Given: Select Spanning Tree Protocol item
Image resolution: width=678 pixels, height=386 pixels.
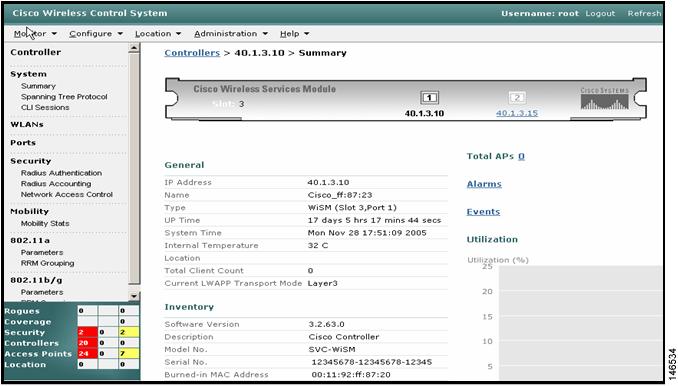Looking at the screenshot, I should 64,97.
